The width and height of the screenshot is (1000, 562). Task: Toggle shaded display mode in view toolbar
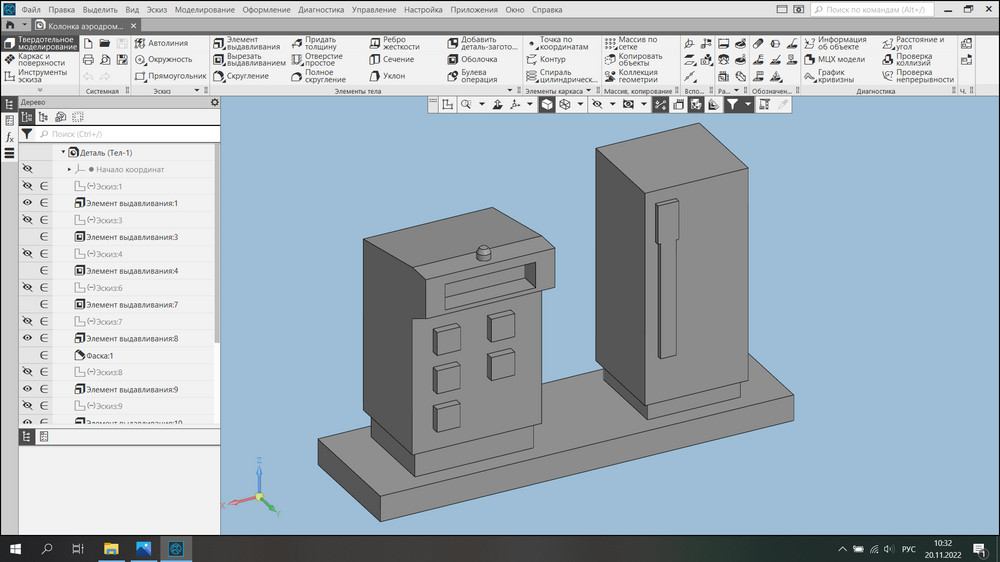(x=547, y=105)
